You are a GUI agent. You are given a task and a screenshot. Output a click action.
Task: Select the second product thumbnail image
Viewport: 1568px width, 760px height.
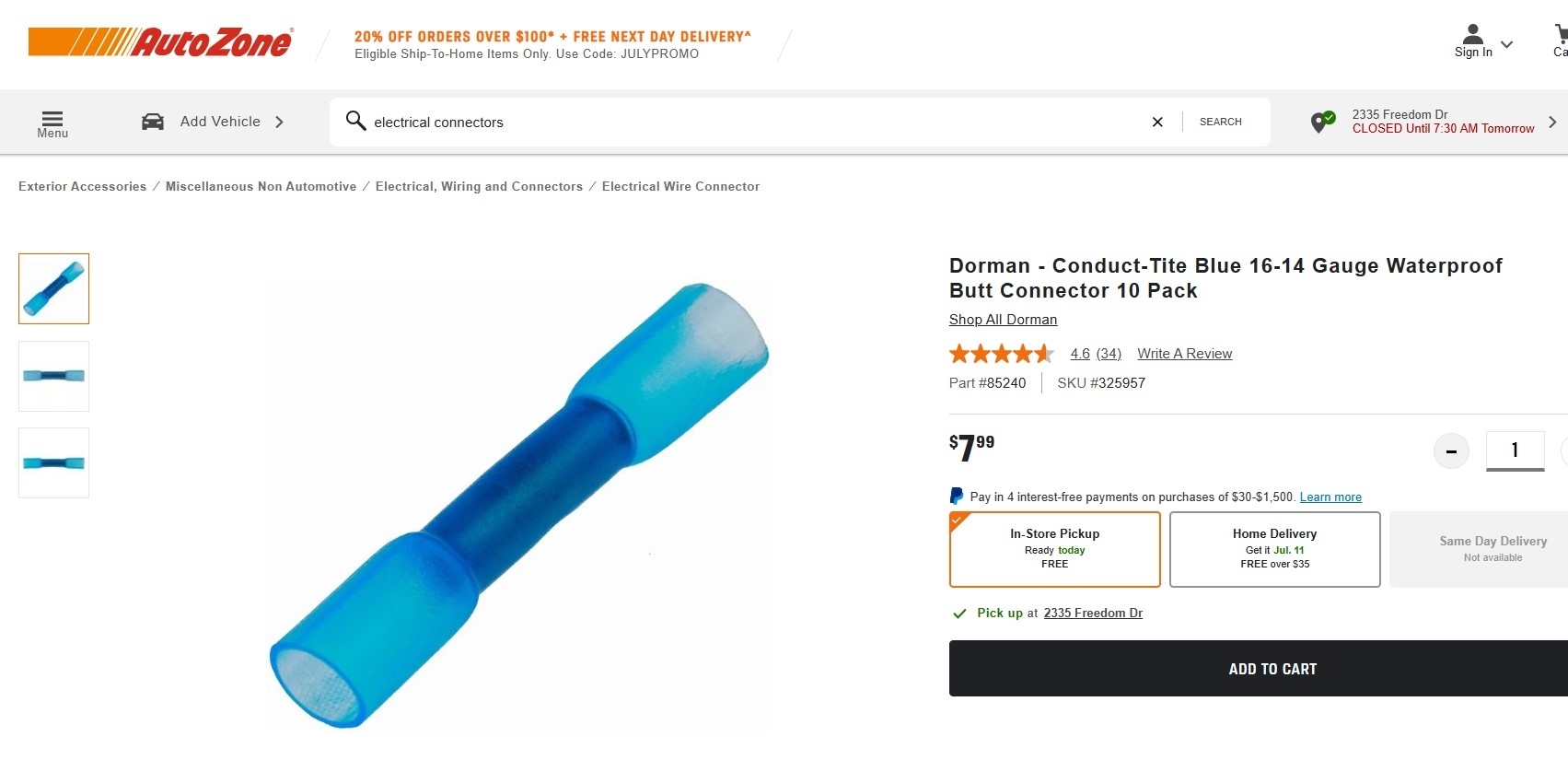(53, 376)
